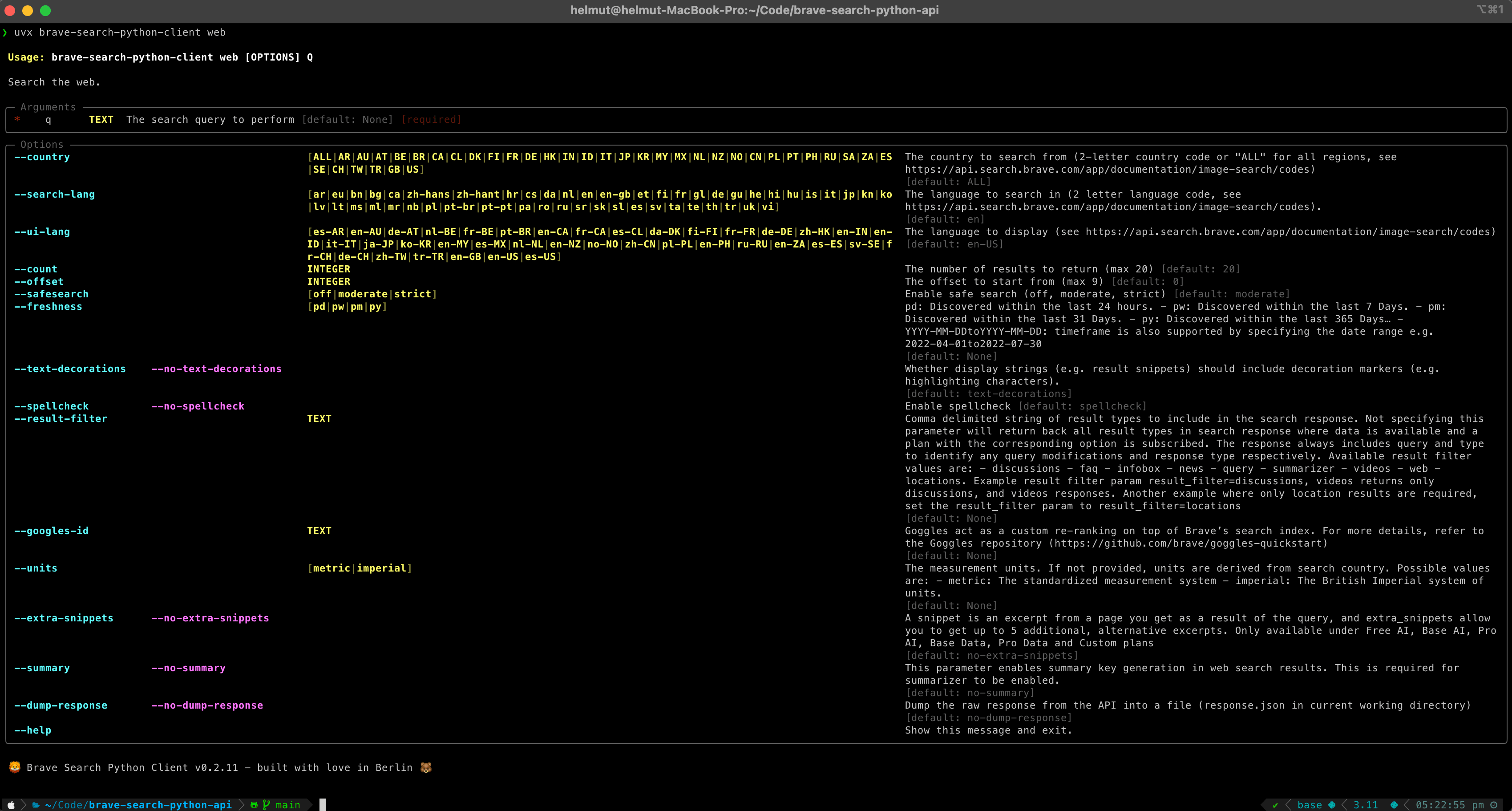This screenshot has width=1512, height=811.
Task: Click the yellow minimize window button
Action: (x=27, y=10)
